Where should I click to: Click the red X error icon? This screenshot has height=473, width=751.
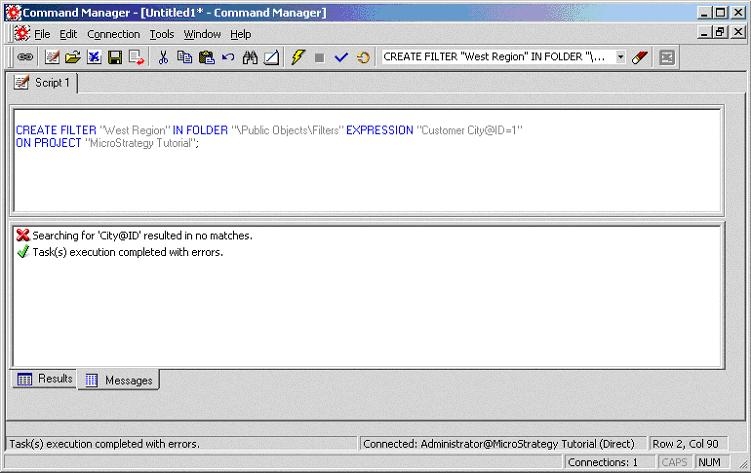click(x=23, y=235)
